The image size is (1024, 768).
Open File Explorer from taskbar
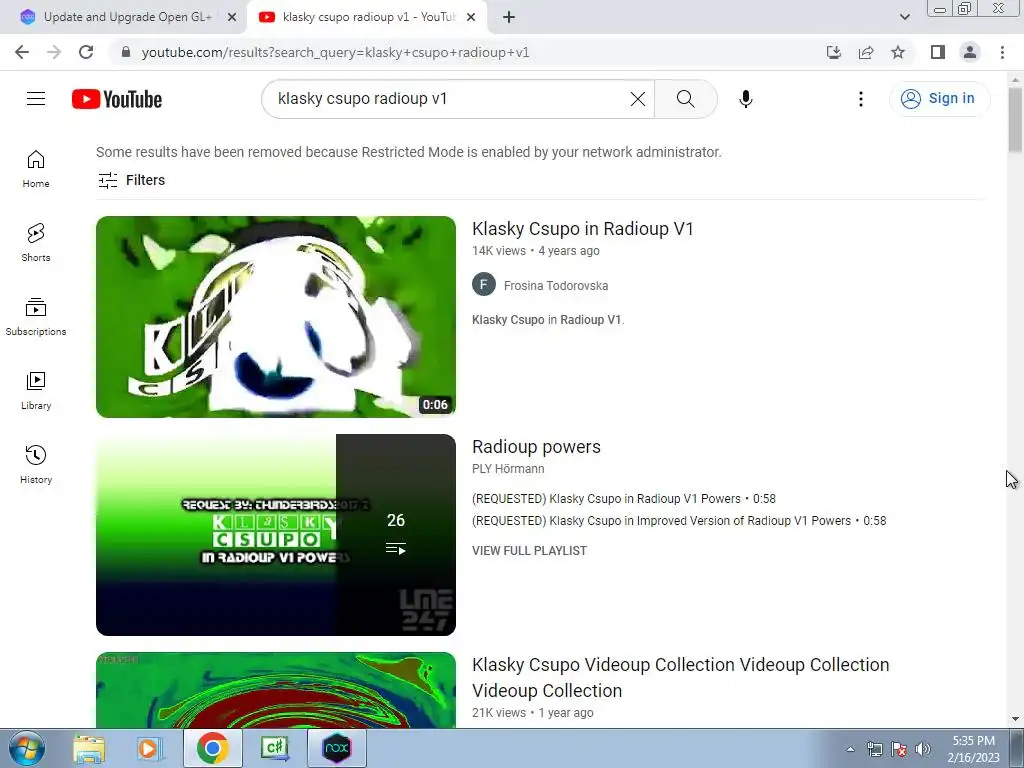click(x=89, y=748)
